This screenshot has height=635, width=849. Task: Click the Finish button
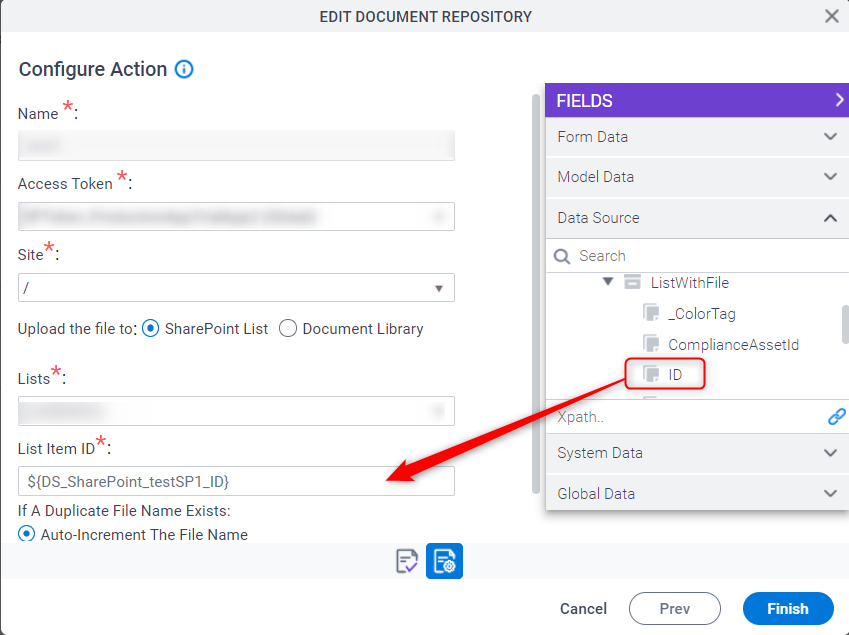coord(788,608)
